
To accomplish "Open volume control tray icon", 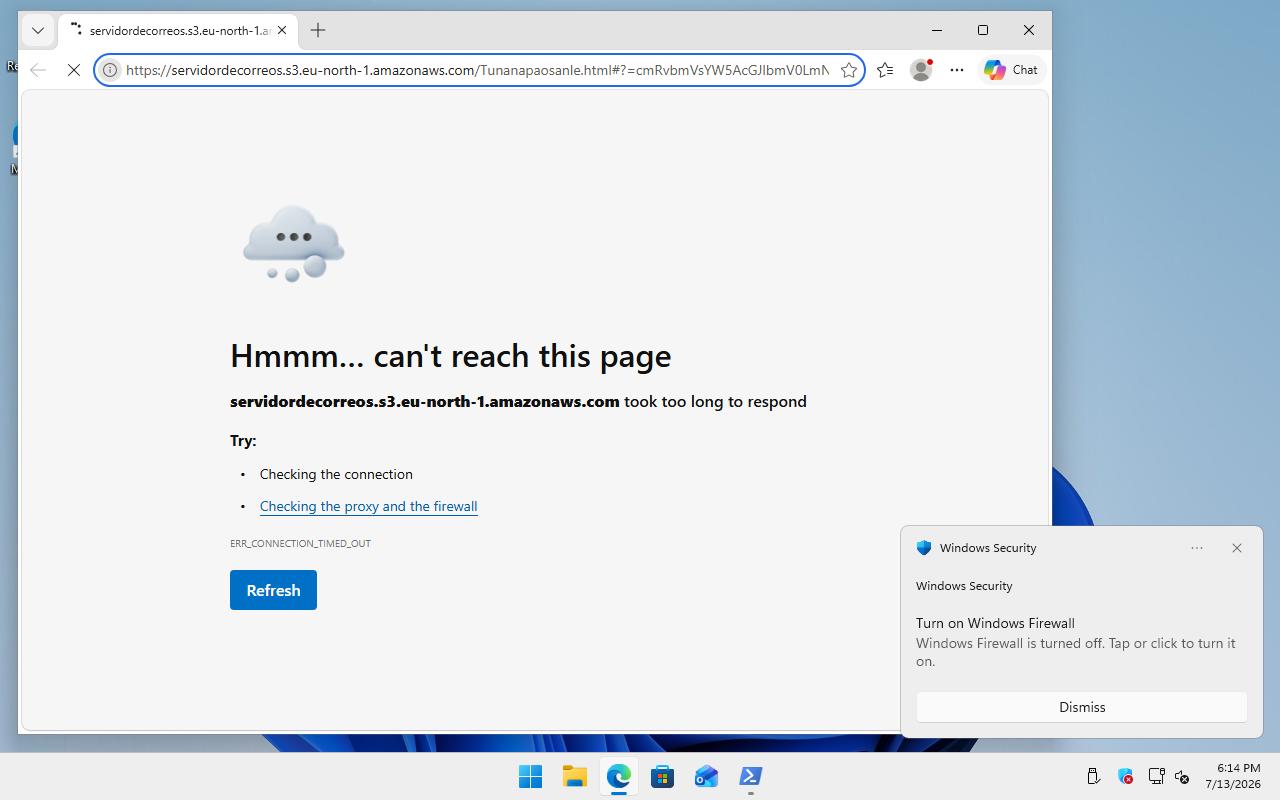I will coord(1182,776).
